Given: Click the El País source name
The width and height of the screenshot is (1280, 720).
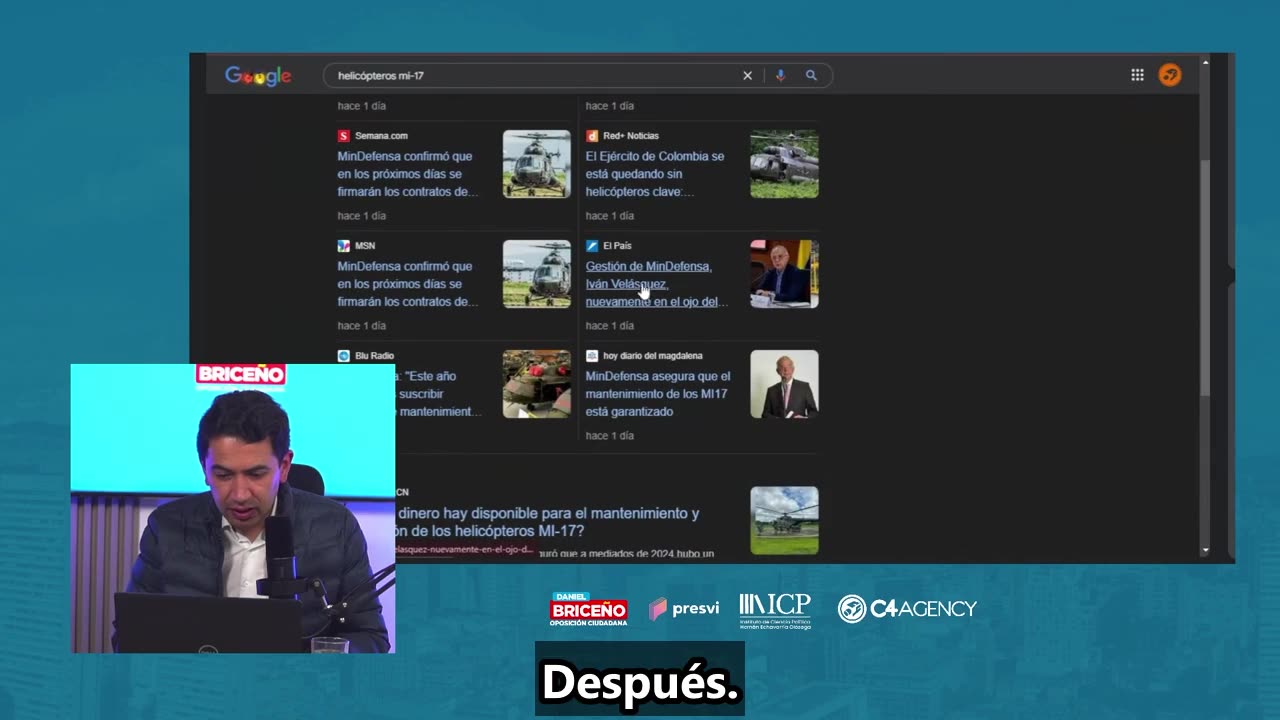Looking at the screenshot, I should (617, 246).
